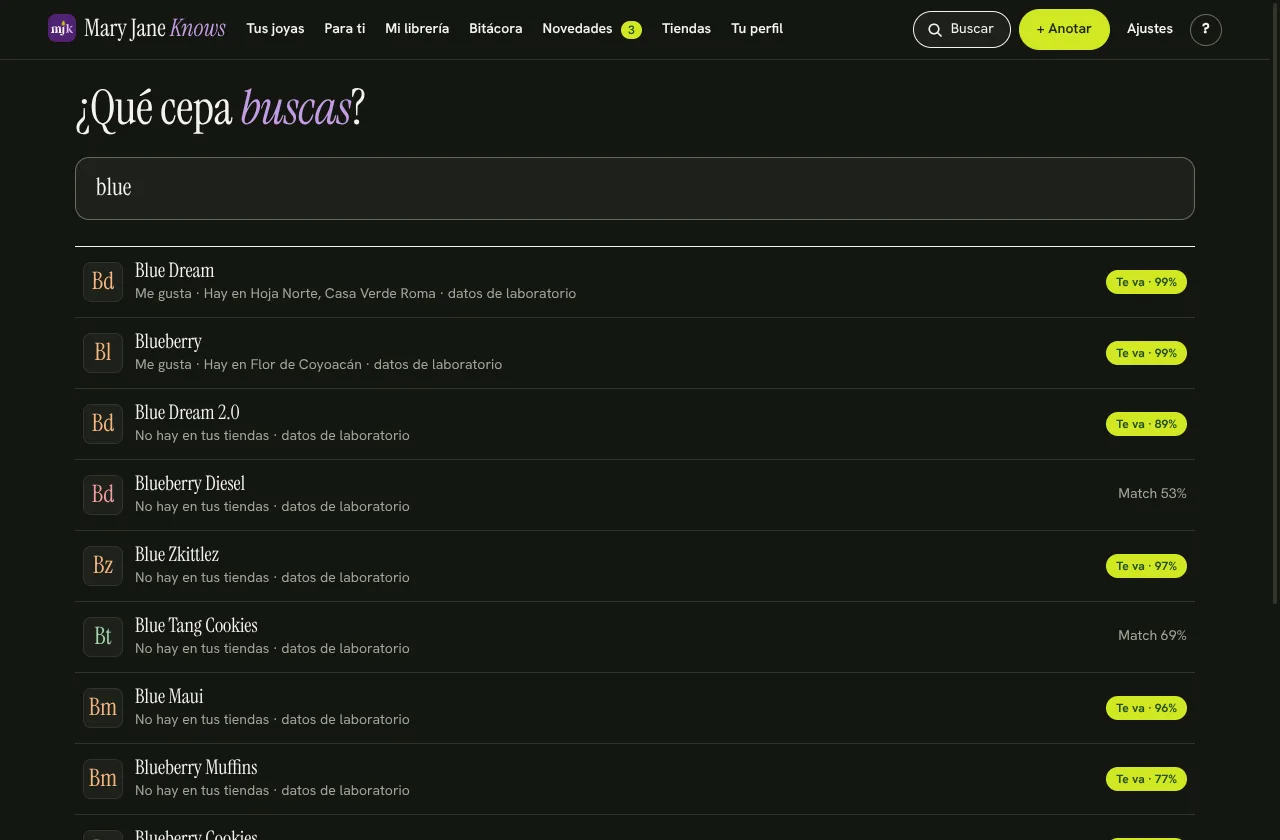Select the Blueberry Diesel result
This screenshot has height=840, width=1280.
pos(635,495)
